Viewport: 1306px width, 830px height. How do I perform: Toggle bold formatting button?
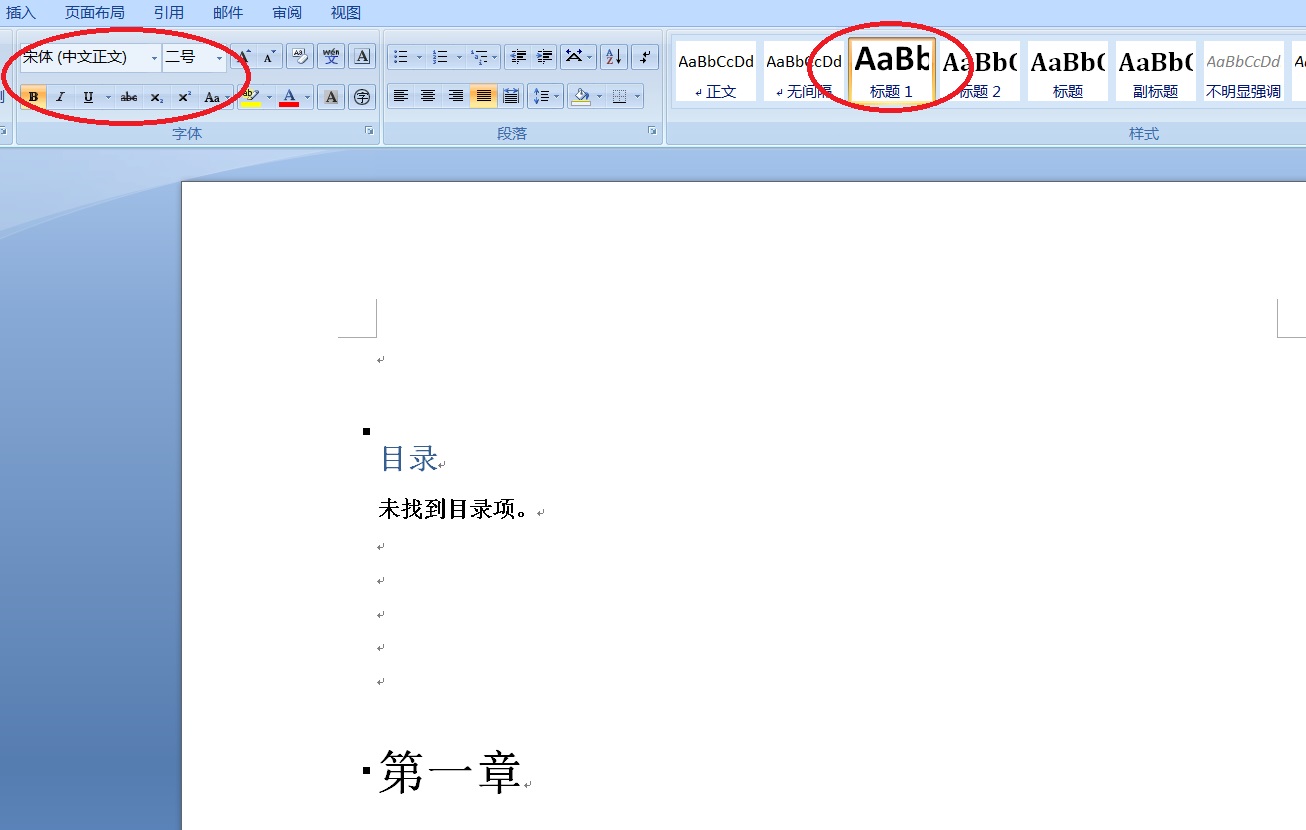click(33, 97)
